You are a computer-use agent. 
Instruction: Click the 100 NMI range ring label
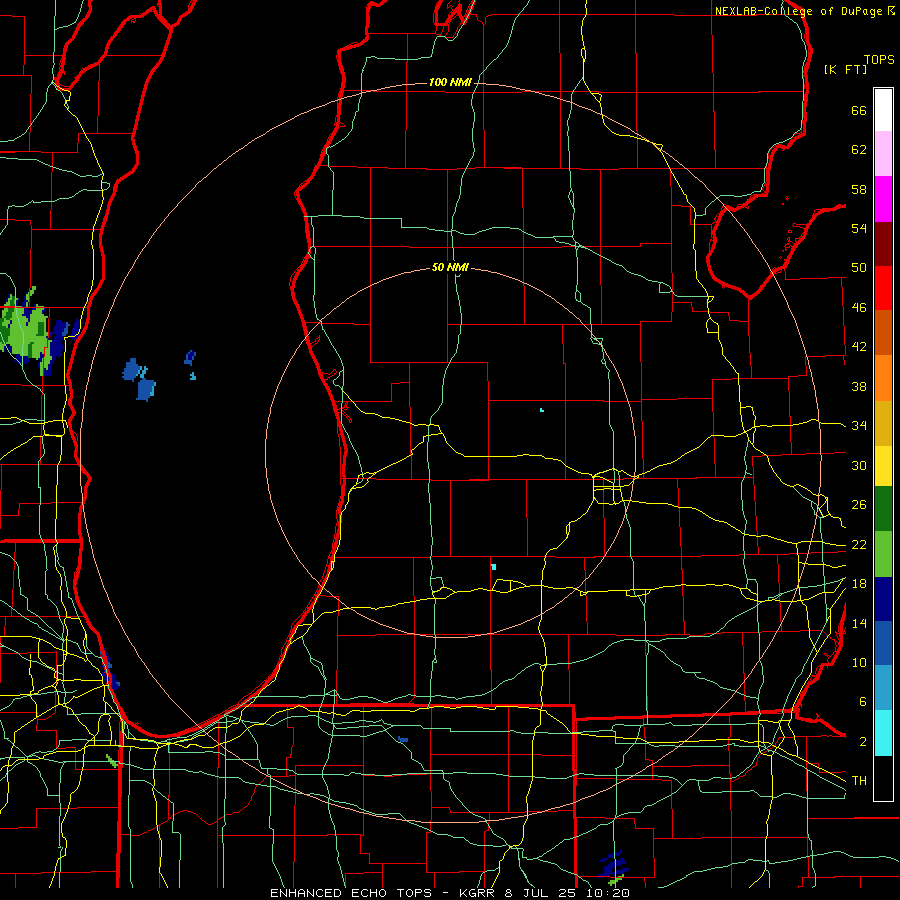(450, 82)
